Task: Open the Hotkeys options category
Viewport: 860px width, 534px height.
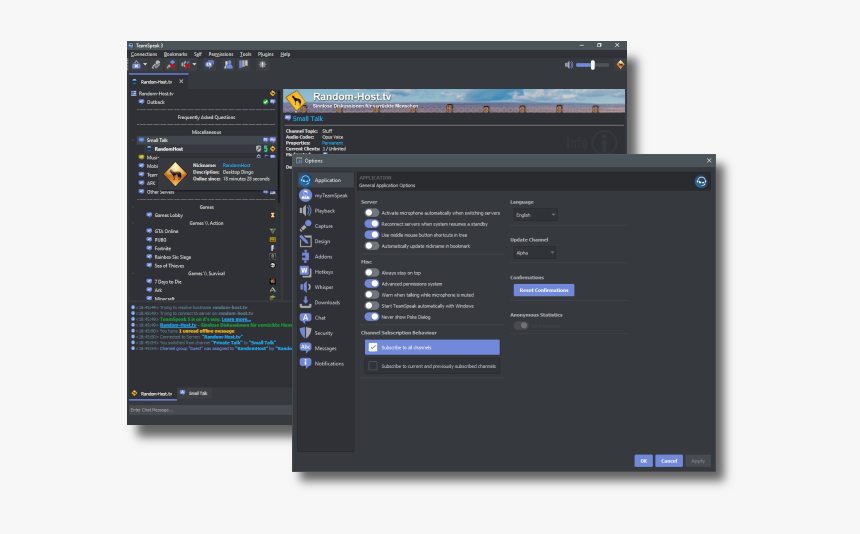Action: [x=325, y=272]
